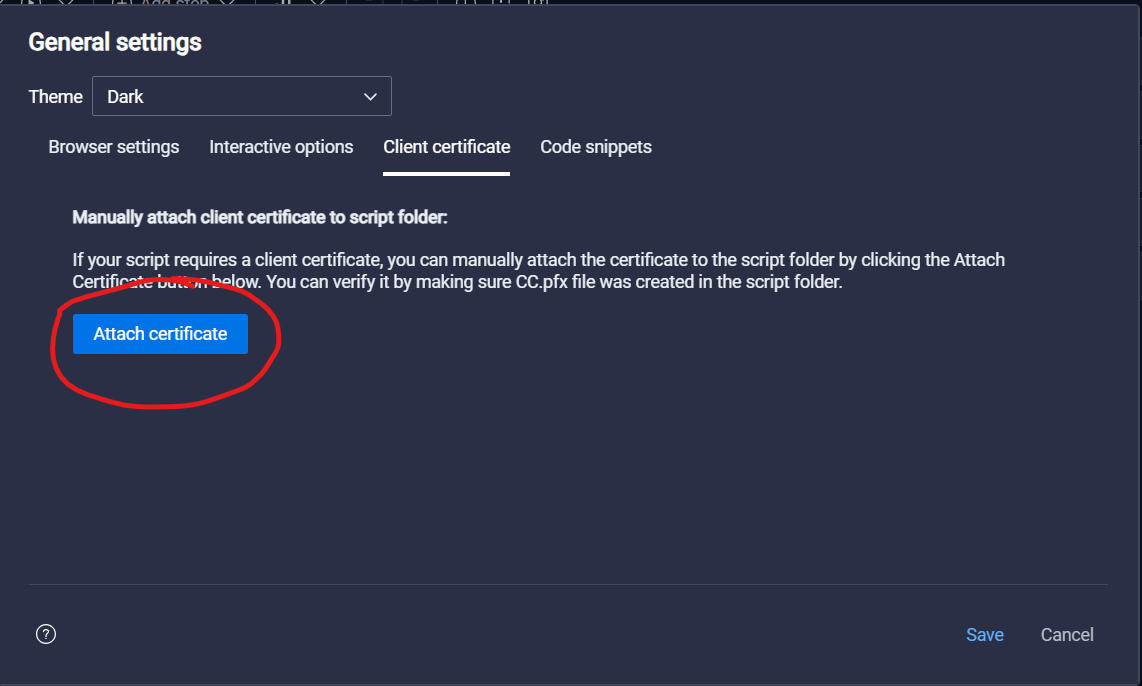Switch to the Browser settings tab
The width and height of the screenshot is (1142, 686).
click(114, 147)
